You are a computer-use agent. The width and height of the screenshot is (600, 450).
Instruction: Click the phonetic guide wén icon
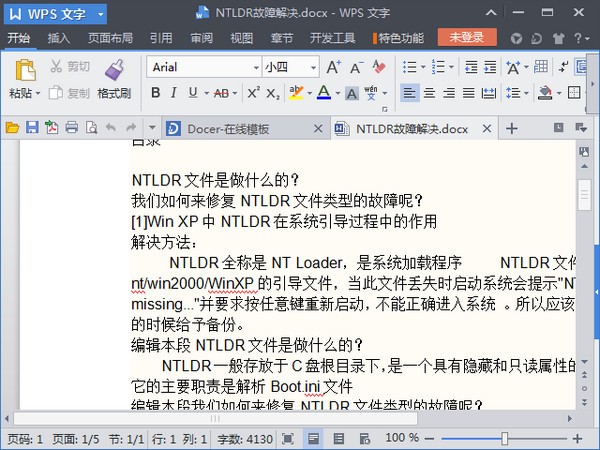pyautogui.click(x=371, y=93)
